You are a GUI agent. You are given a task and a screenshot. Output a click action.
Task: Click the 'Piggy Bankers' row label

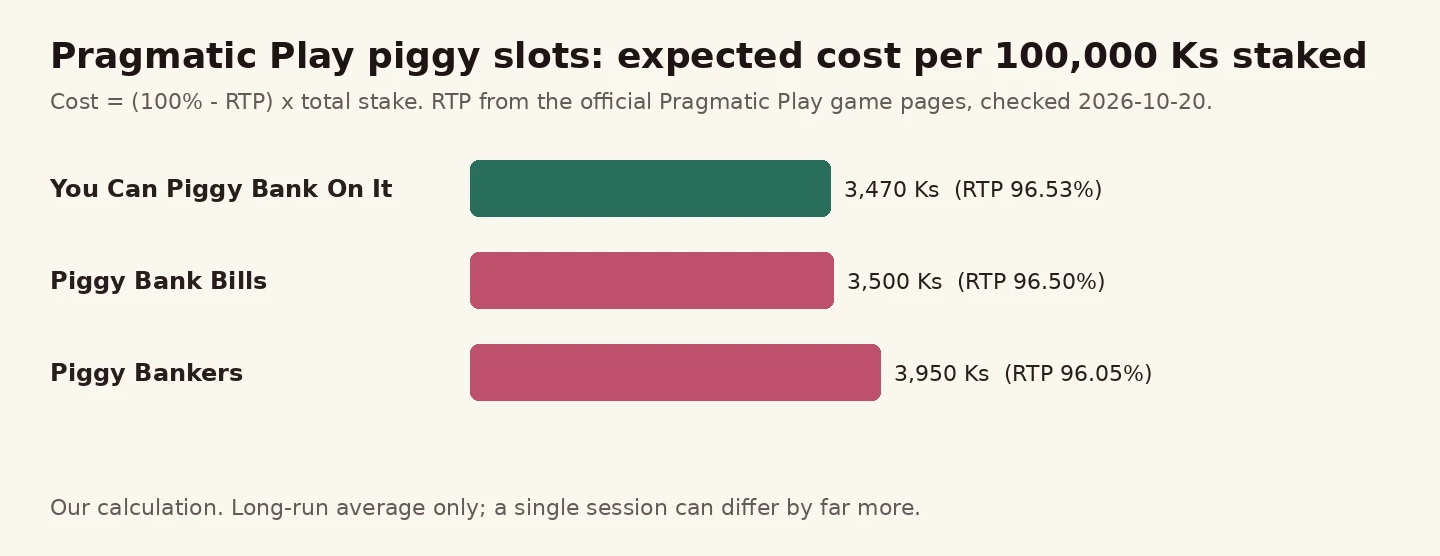(x=146, y=373)
